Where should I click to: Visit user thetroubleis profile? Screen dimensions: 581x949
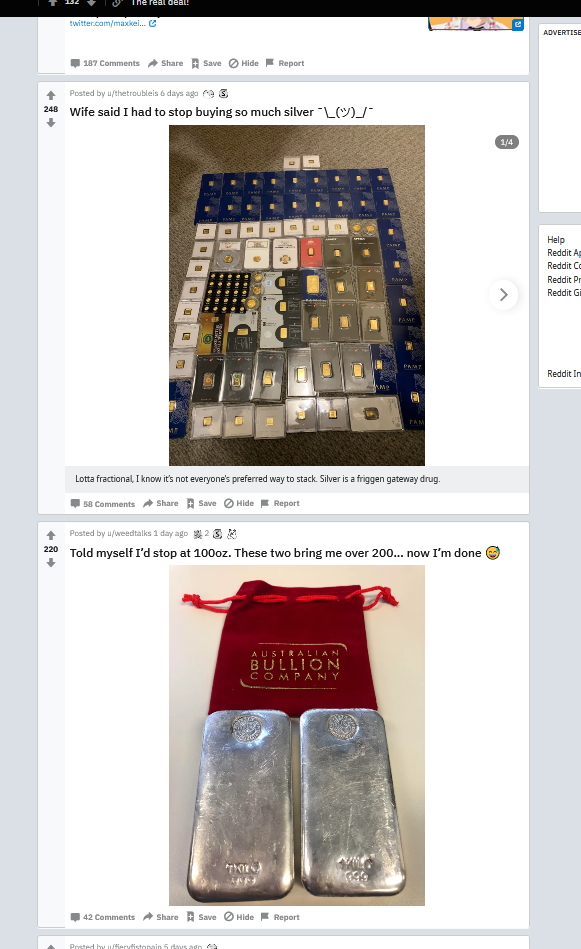[x=133, y=93]
